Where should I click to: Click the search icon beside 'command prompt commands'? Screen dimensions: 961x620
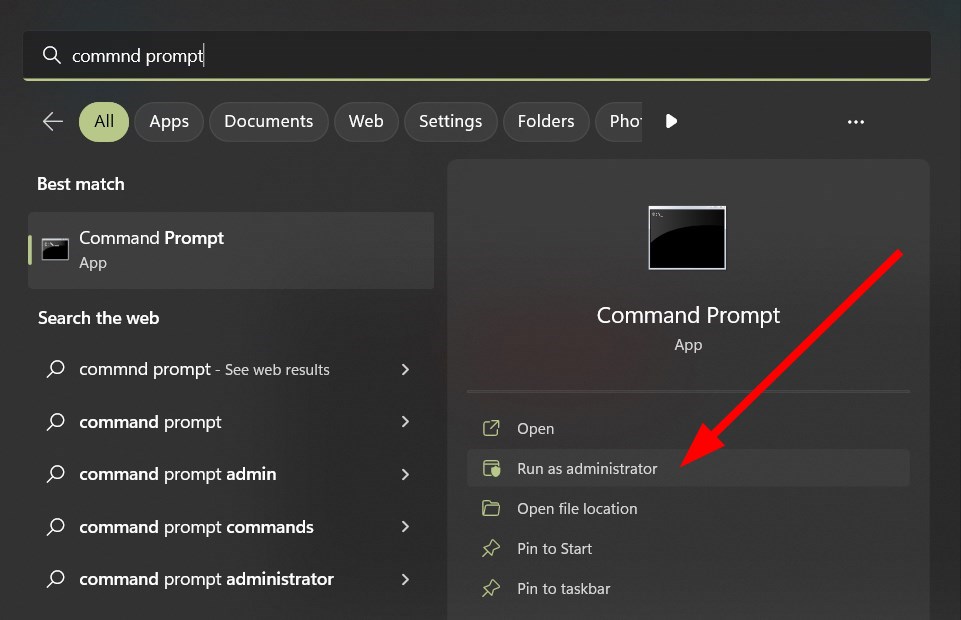coord(56,526)
